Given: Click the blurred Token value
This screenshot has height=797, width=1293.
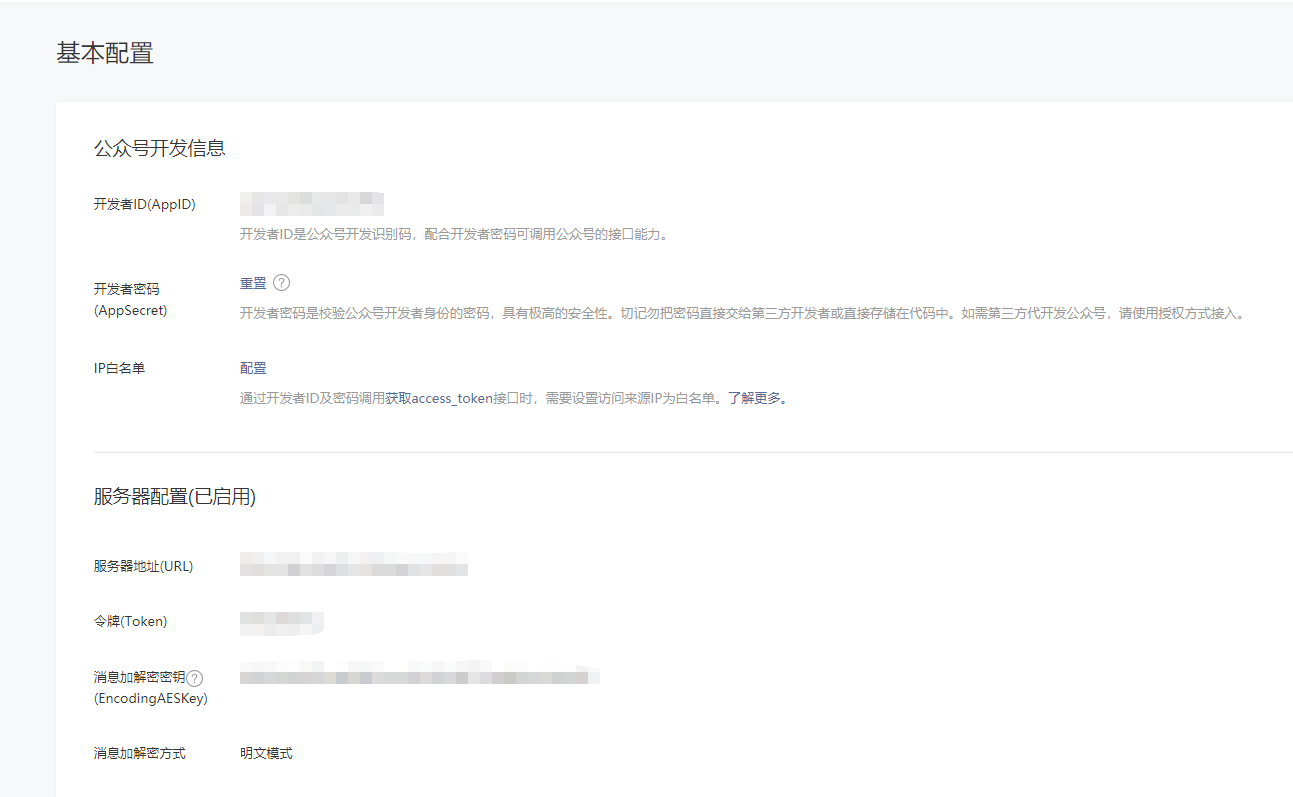Looking at the screenshot, I should [282, 622].
